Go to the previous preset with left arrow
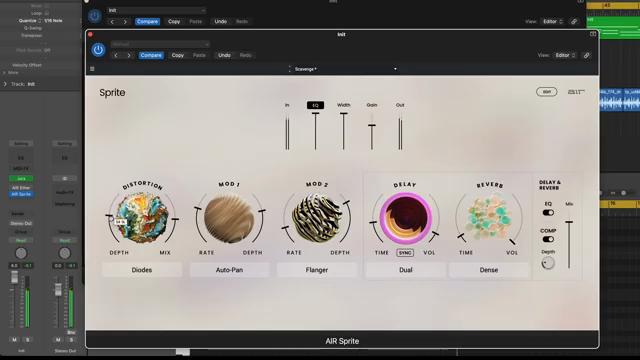 coord(116,55)
